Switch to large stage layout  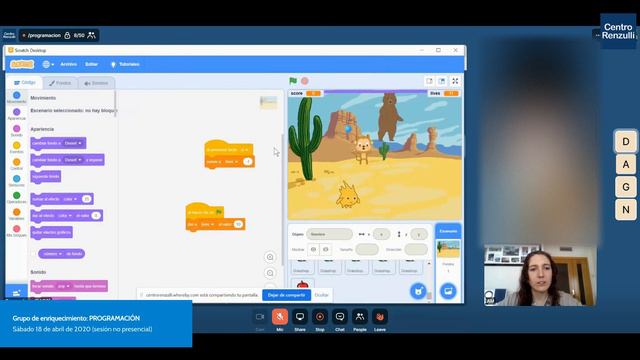(442, 81)
